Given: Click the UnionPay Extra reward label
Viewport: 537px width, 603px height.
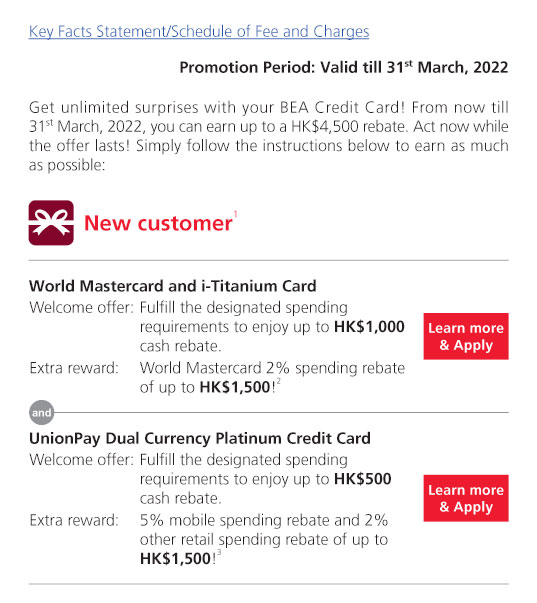Looking at the screenshot, I should 74,520.
